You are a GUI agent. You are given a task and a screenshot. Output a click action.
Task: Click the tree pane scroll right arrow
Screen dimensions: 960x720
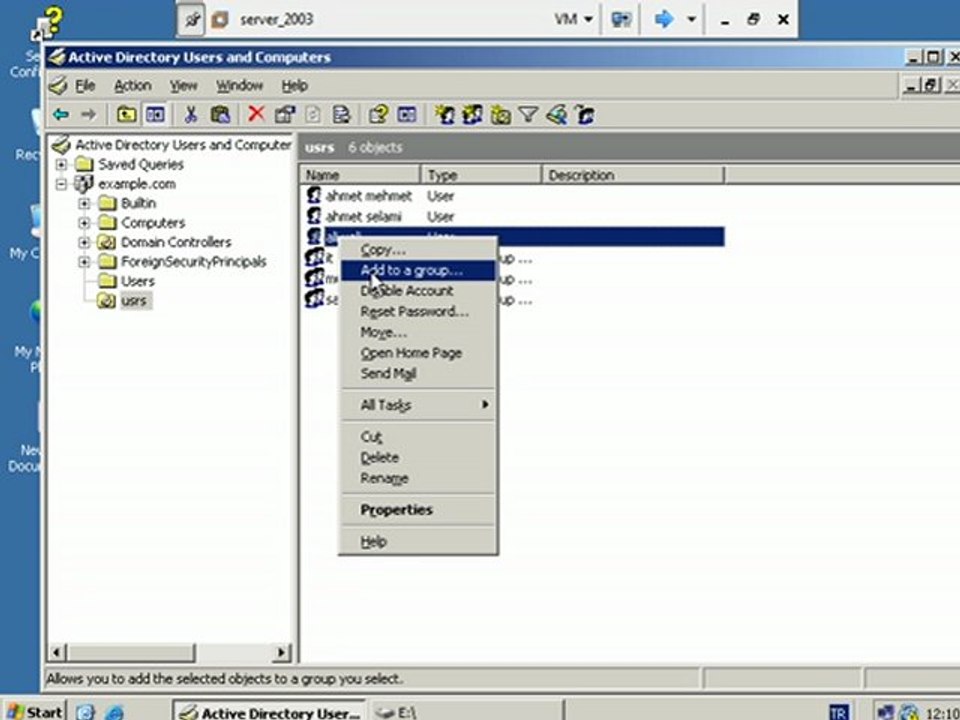pos(281,653)
